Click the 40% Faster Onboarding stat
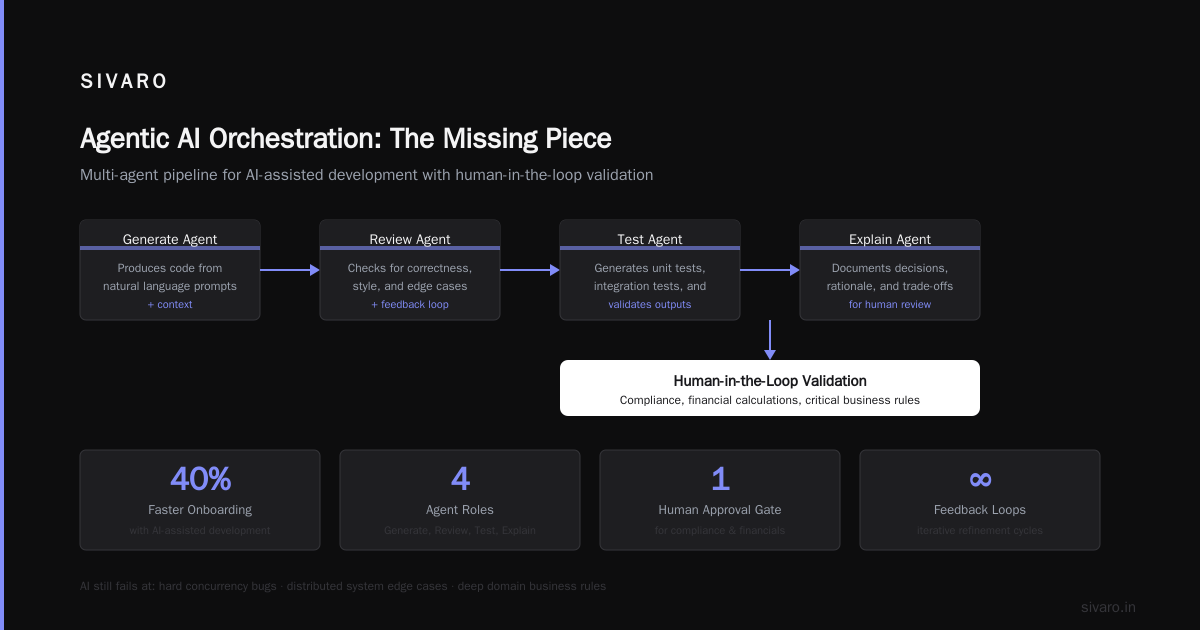Image resolution: width=1200 pixels, height=630 pixels. 200,500
